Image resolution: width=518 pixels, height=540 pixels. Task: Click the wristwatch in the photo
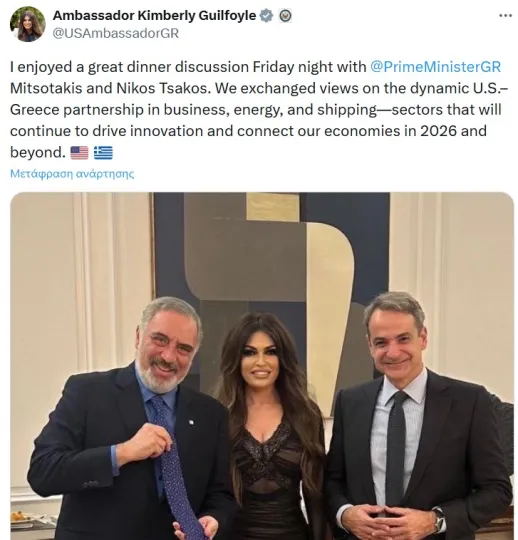point(439,519)
